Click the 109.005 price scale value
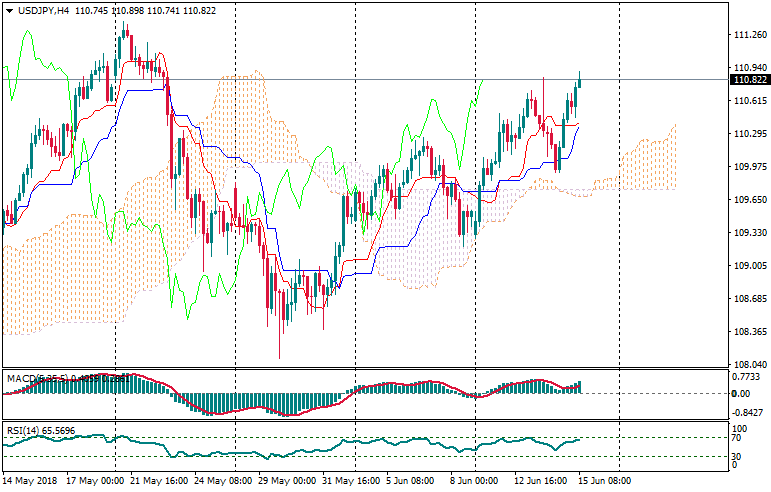Viewport: 771px width, 492px height. [749, 266]
